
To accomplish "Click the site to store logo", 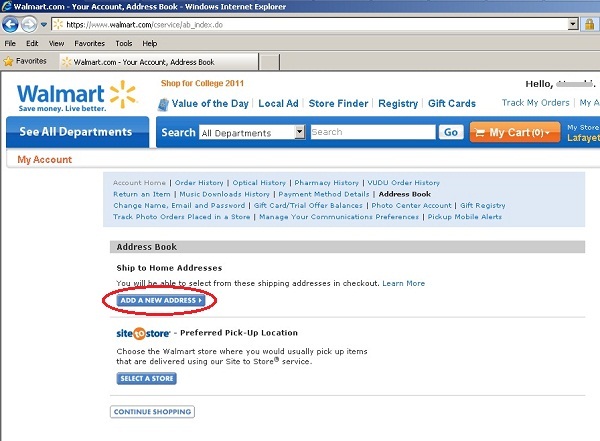I will pyautogui.click(x=143, y=333).
